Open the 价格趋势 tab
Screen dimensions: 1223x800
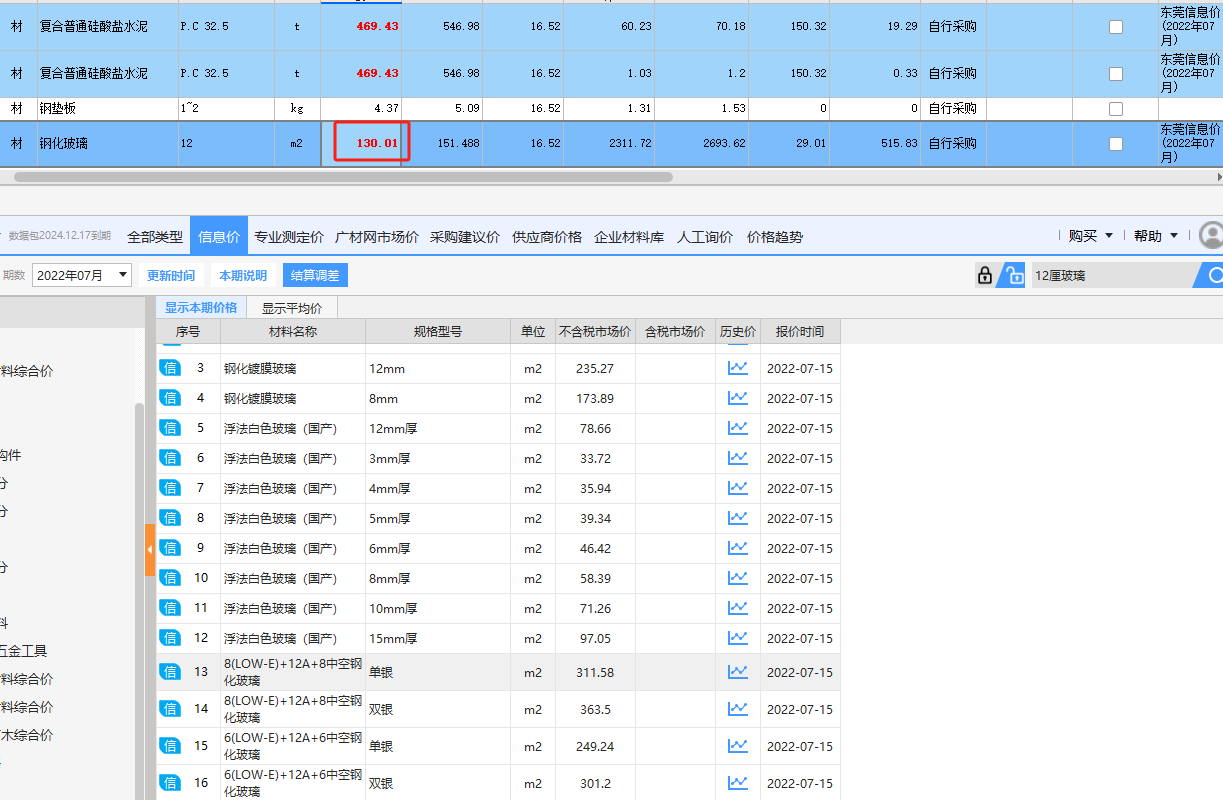[x=775, y=237]
